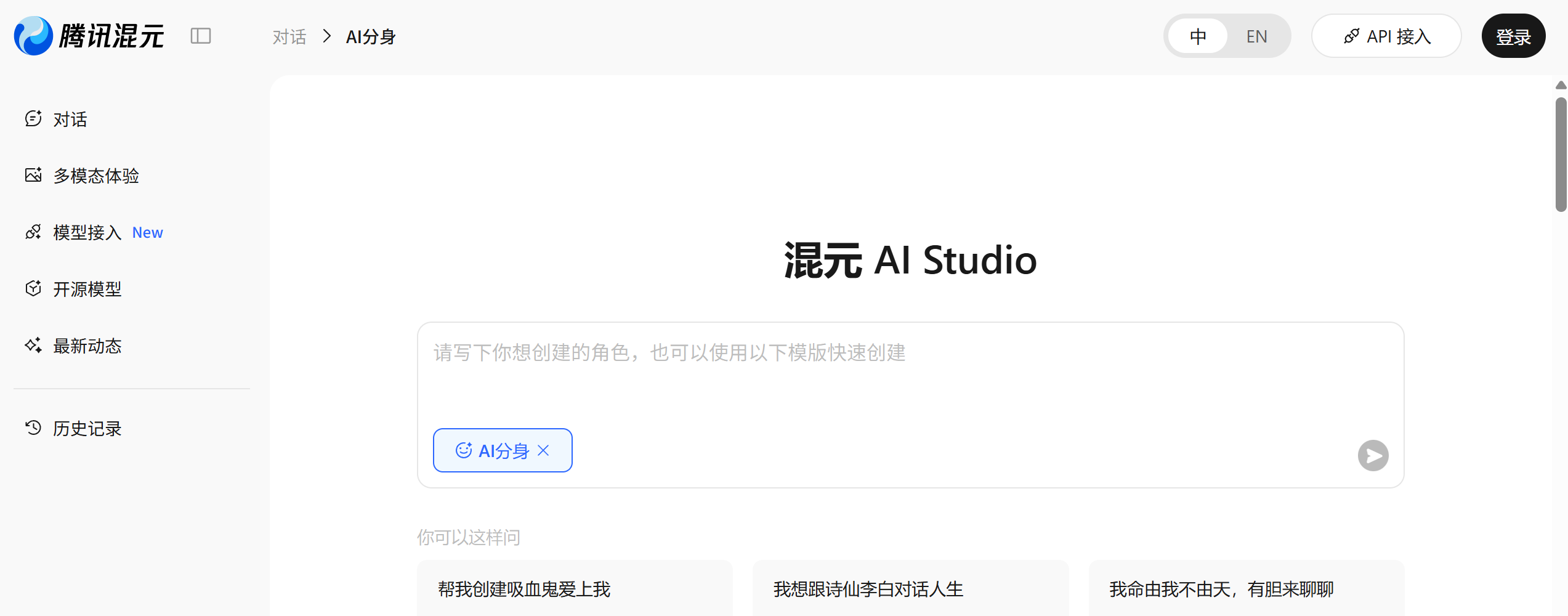Open 开源模型 in the sidebar

click(132, 289)
